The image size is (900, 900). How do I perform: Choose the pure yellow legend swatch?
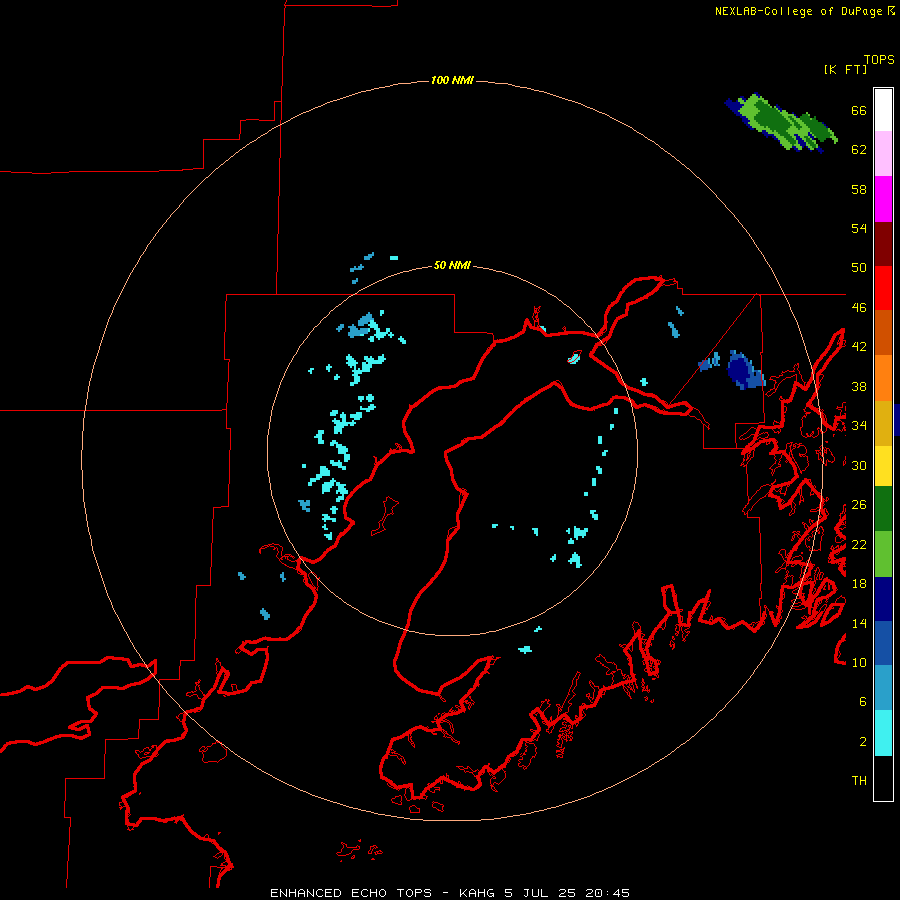pyautogui.click(x=883, y=466)
